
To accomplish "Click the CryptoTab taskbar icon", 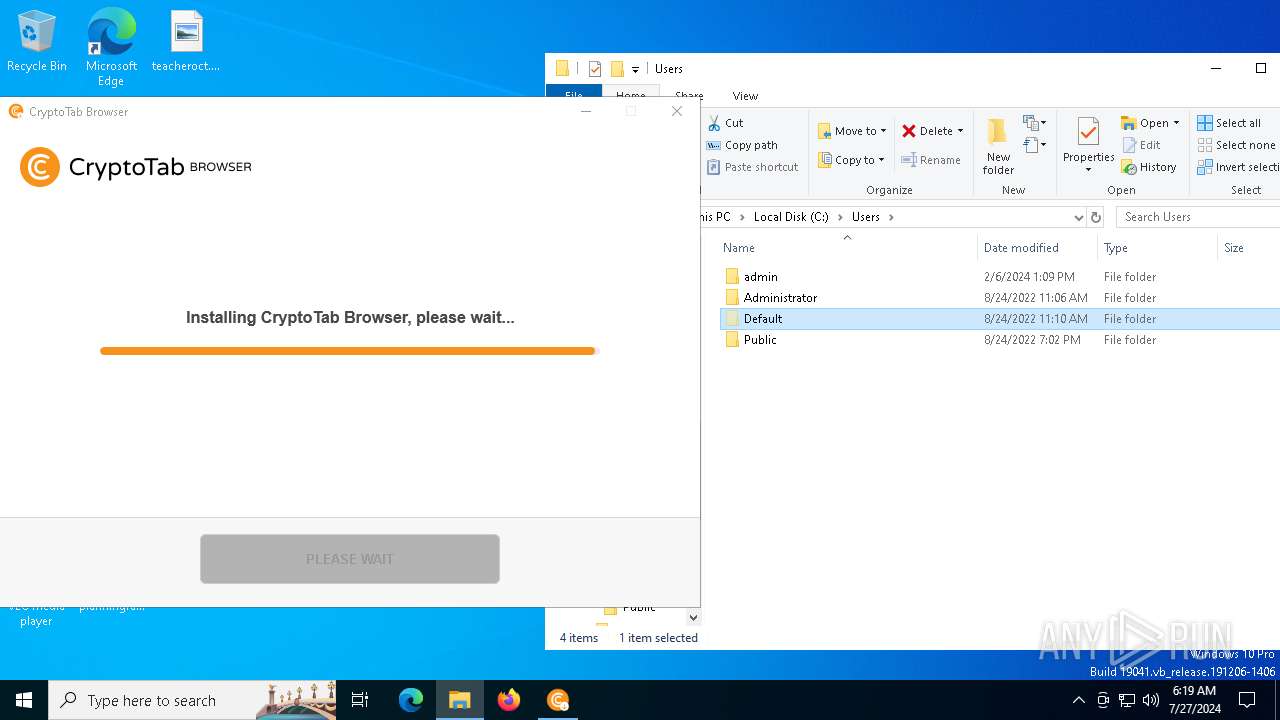I will point(558,700).
